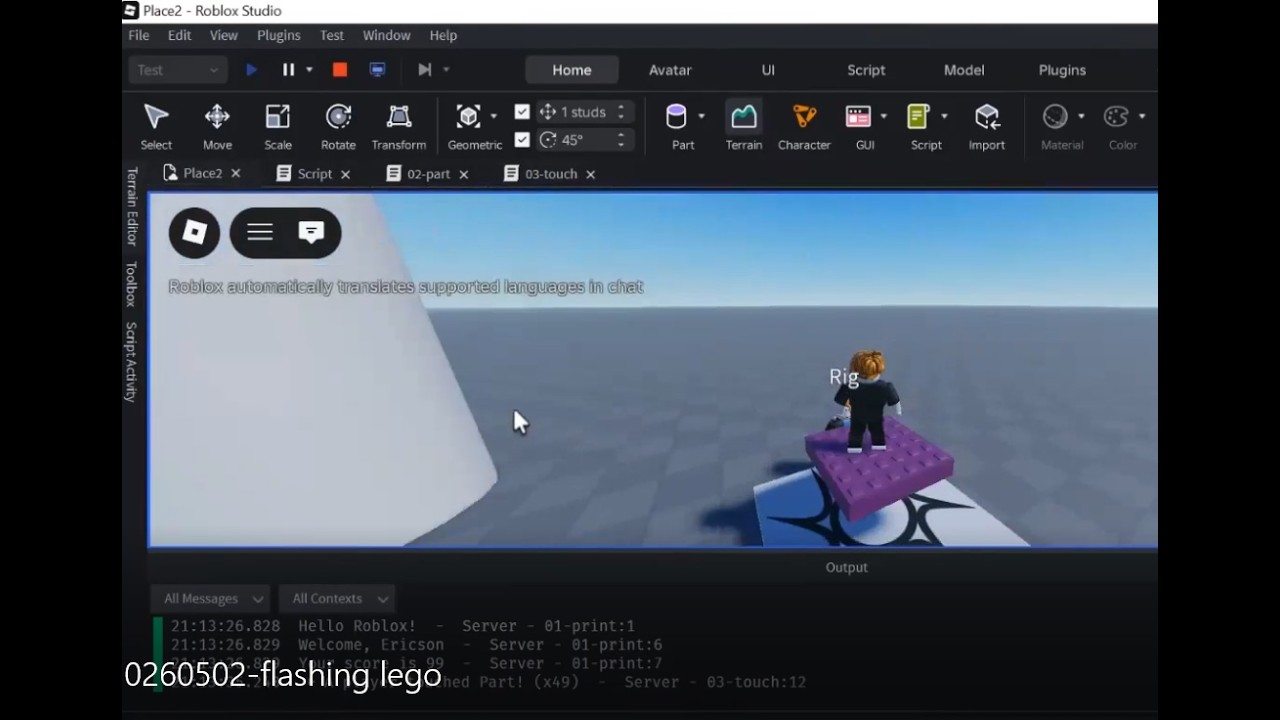This screenshot has height=720, width=1280.
Task: Expand the Material dropdown arrow
Action: point(1081,116)
